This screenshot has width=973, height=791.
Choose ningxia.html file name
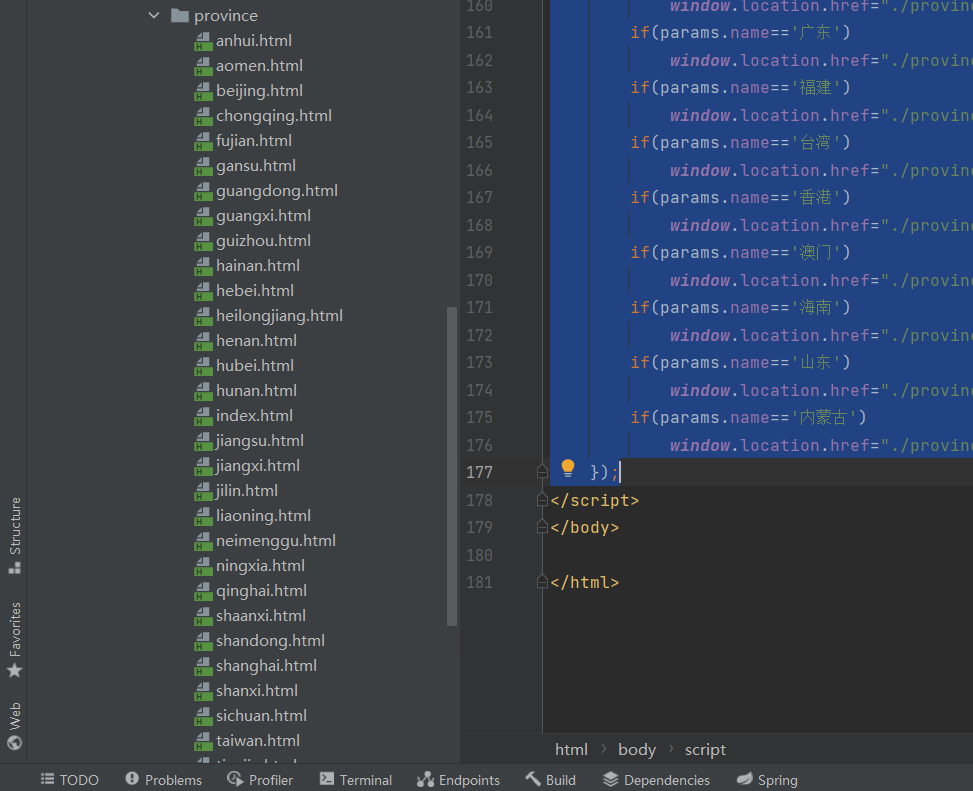pyautogui.click(x=260, y=566)
